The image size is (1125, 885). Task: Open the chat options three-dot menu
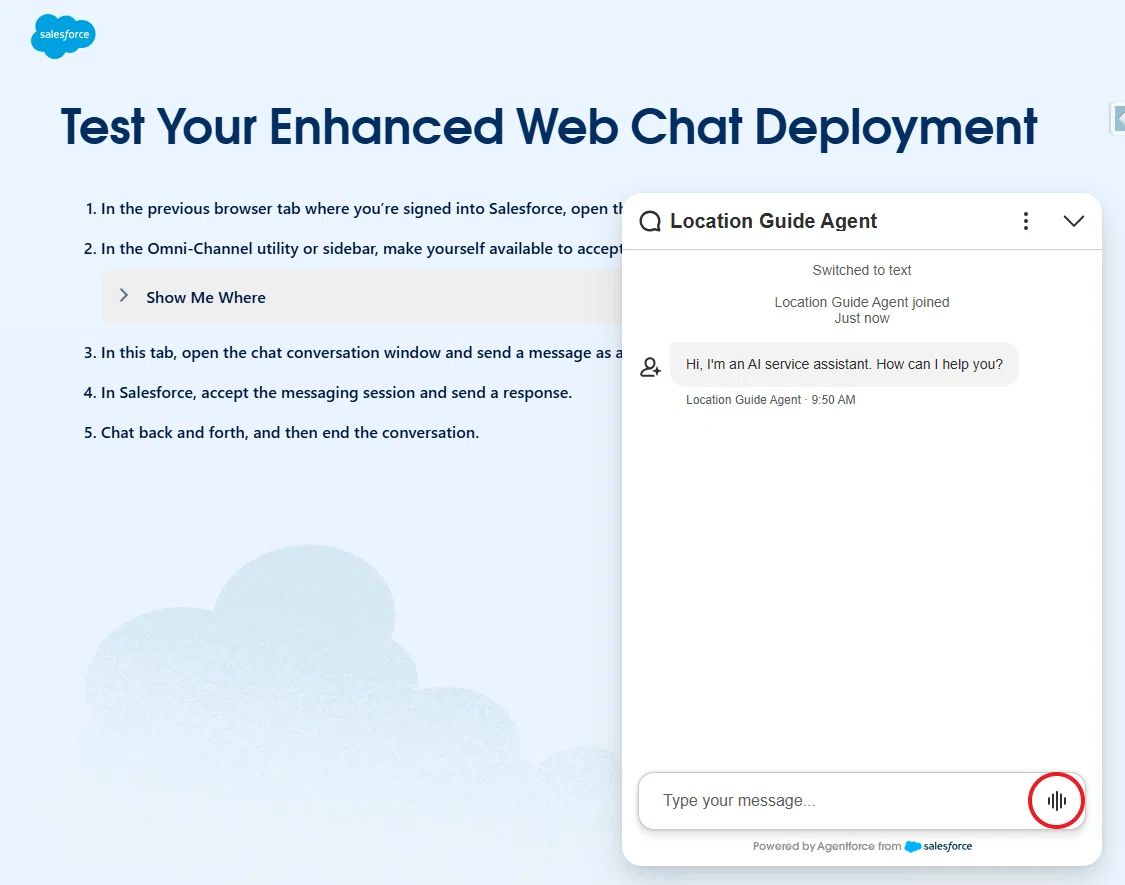(x=1026, y=221)
